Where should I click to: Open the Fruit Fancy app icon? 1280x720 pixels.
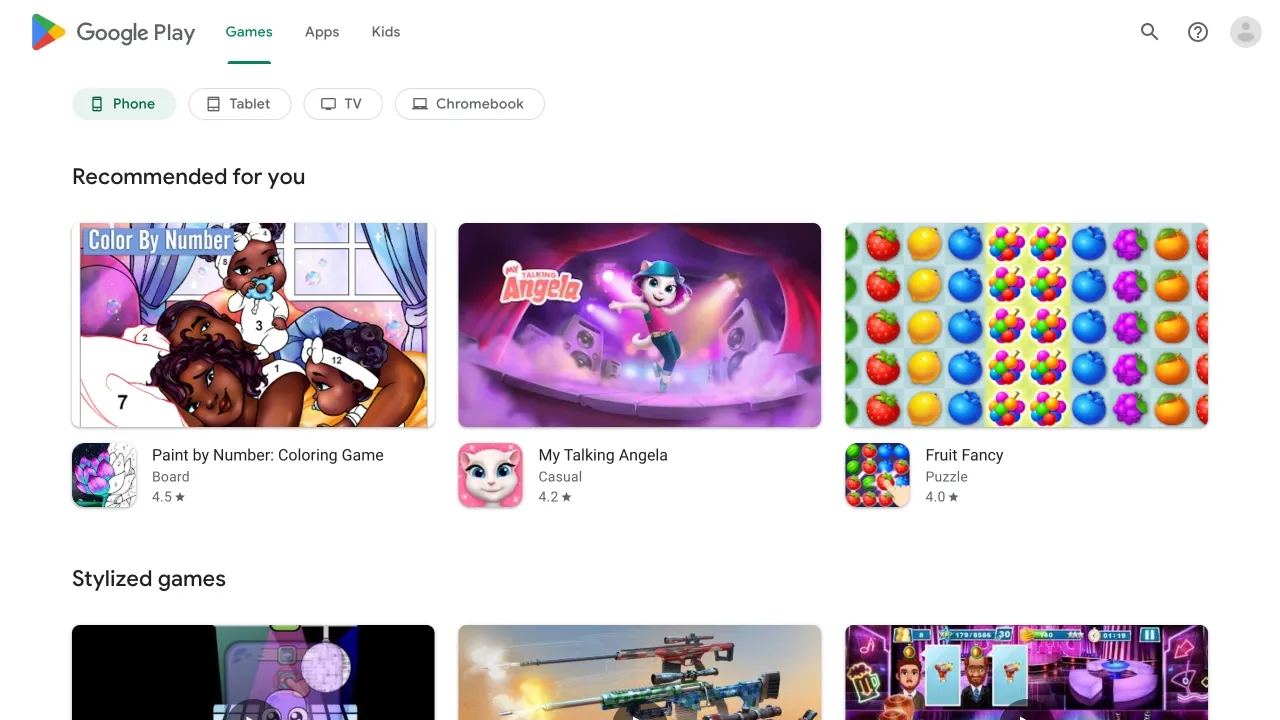(x=877, y=475)
